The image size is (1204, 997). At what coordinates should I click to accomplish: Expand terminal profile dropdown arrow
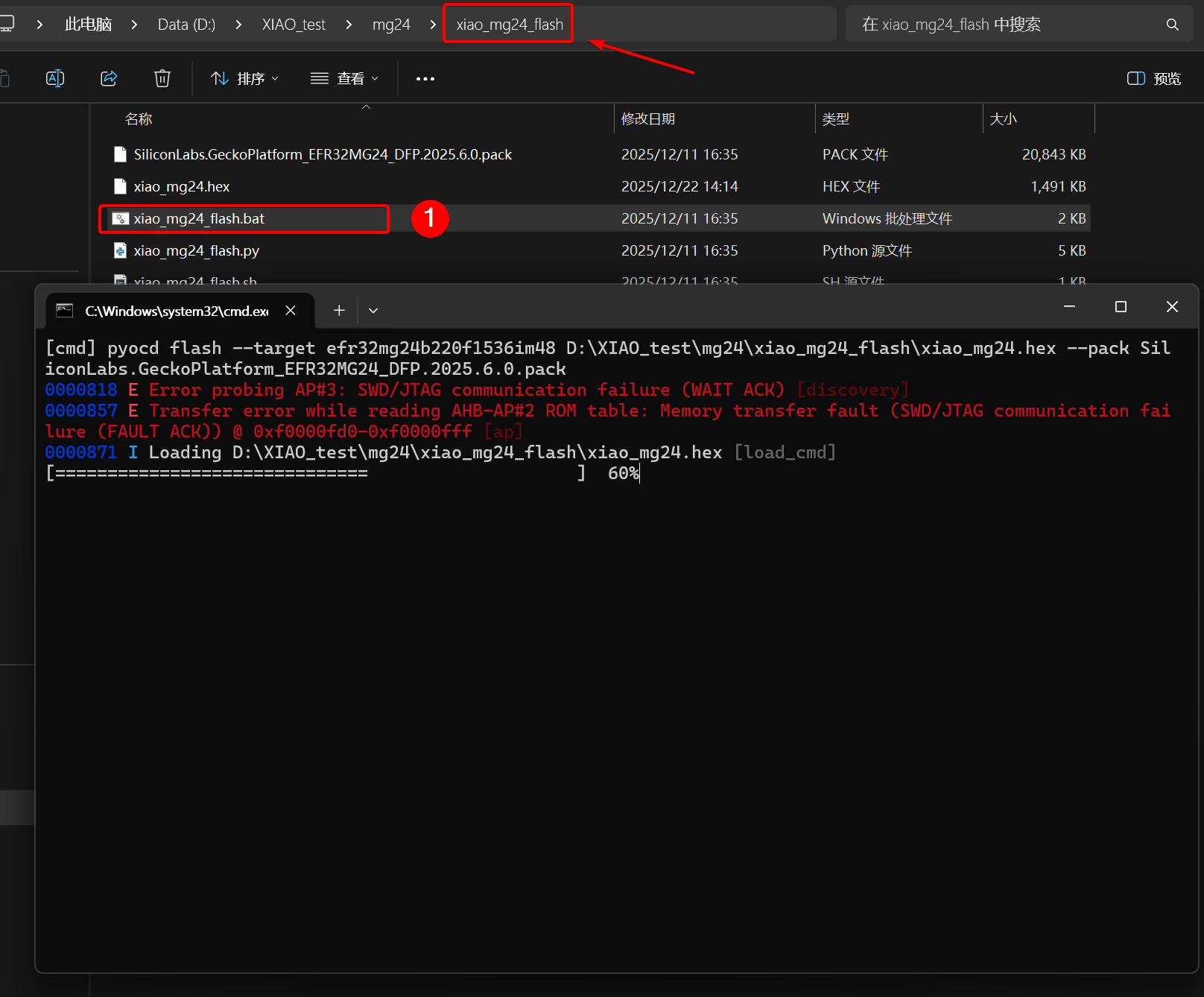(x=373, y=310)
